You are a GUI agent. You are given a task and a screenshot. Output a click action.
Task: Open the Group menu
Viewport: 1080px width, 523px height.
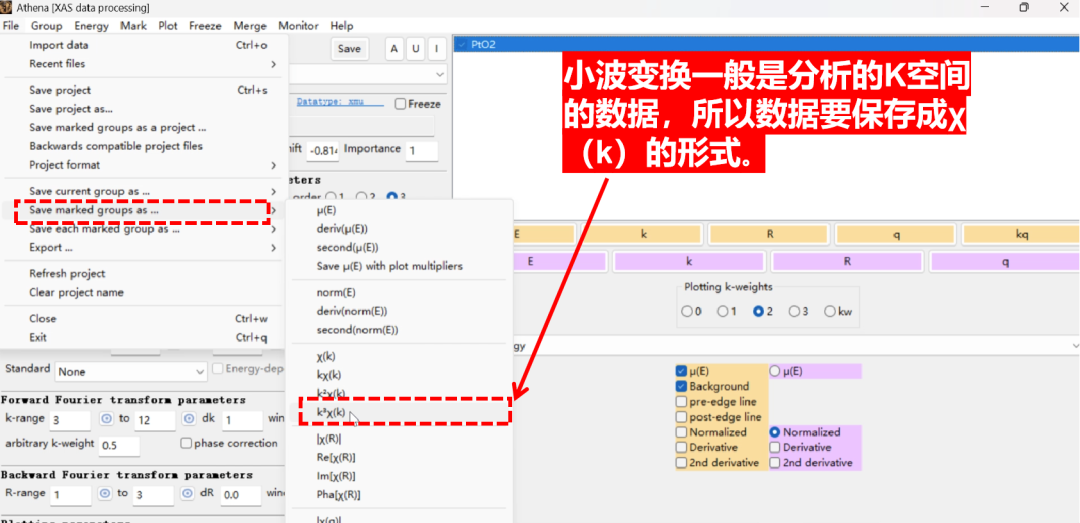click(x=47, y=26)
